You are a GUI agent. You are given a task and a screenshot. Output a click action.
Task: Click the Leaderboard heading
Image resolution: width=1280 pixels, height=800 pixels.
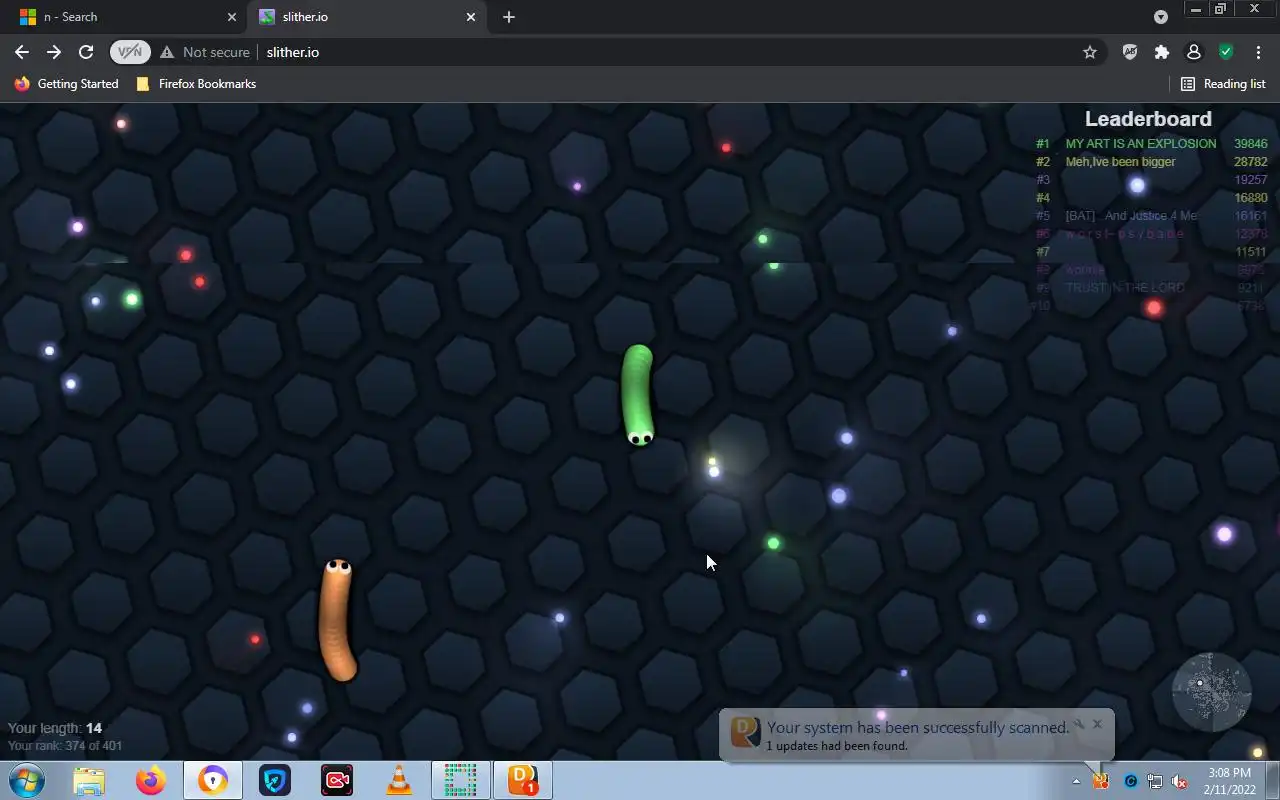pos(1148,119)
